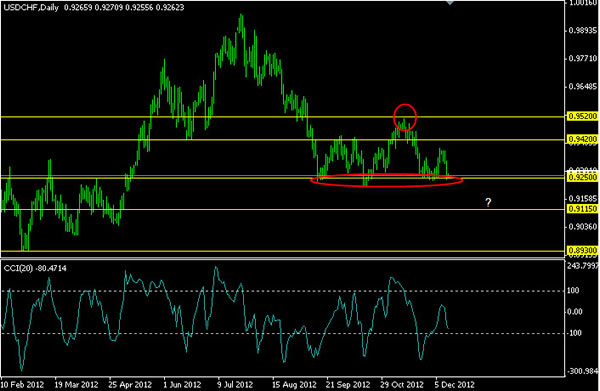This screenshot has width=600, height=391.
Task: Select the 0.94200 price level label
Action: point(582,139)
